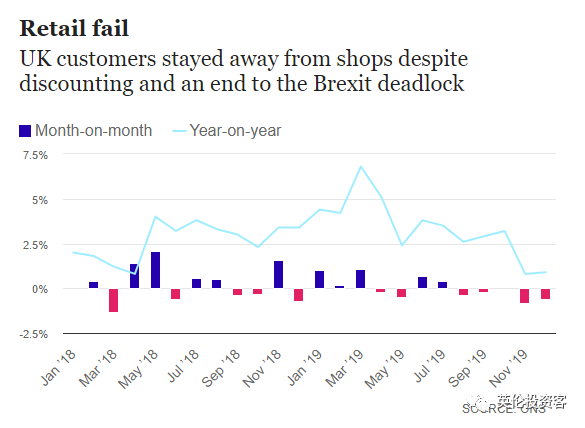Click the 7.5% y-axis label
Image resolution: width=585 pixels, height=428 pixels.
click(35, 155)
